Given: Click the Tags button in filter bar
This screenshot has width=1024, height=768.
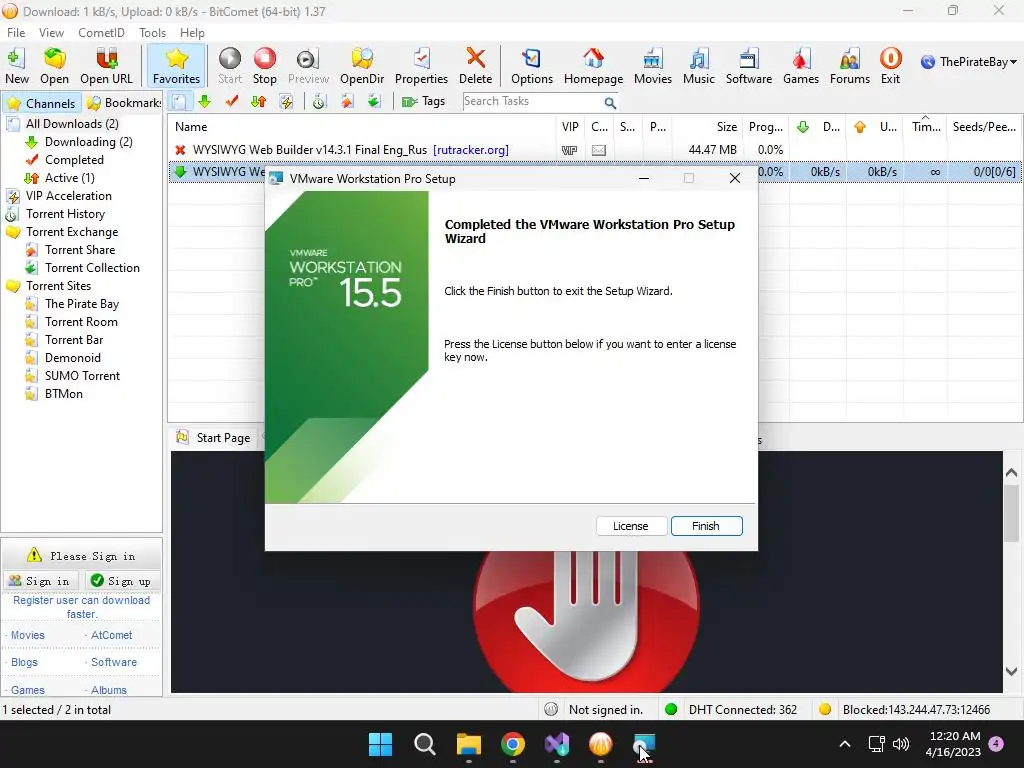Looking at the screenshot, I should pyautogui.click(x=423, y=101).
